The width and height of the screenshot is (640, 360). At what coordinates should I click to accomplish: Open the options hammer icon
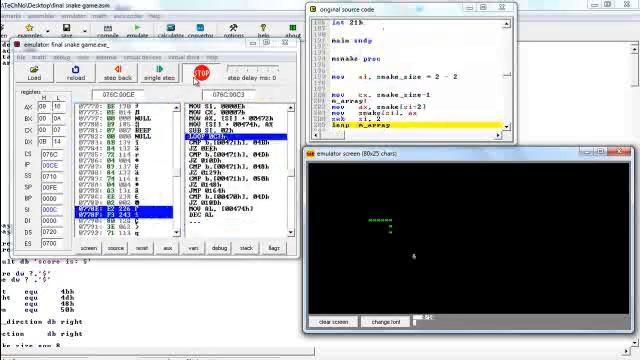[x=233, y=27]
